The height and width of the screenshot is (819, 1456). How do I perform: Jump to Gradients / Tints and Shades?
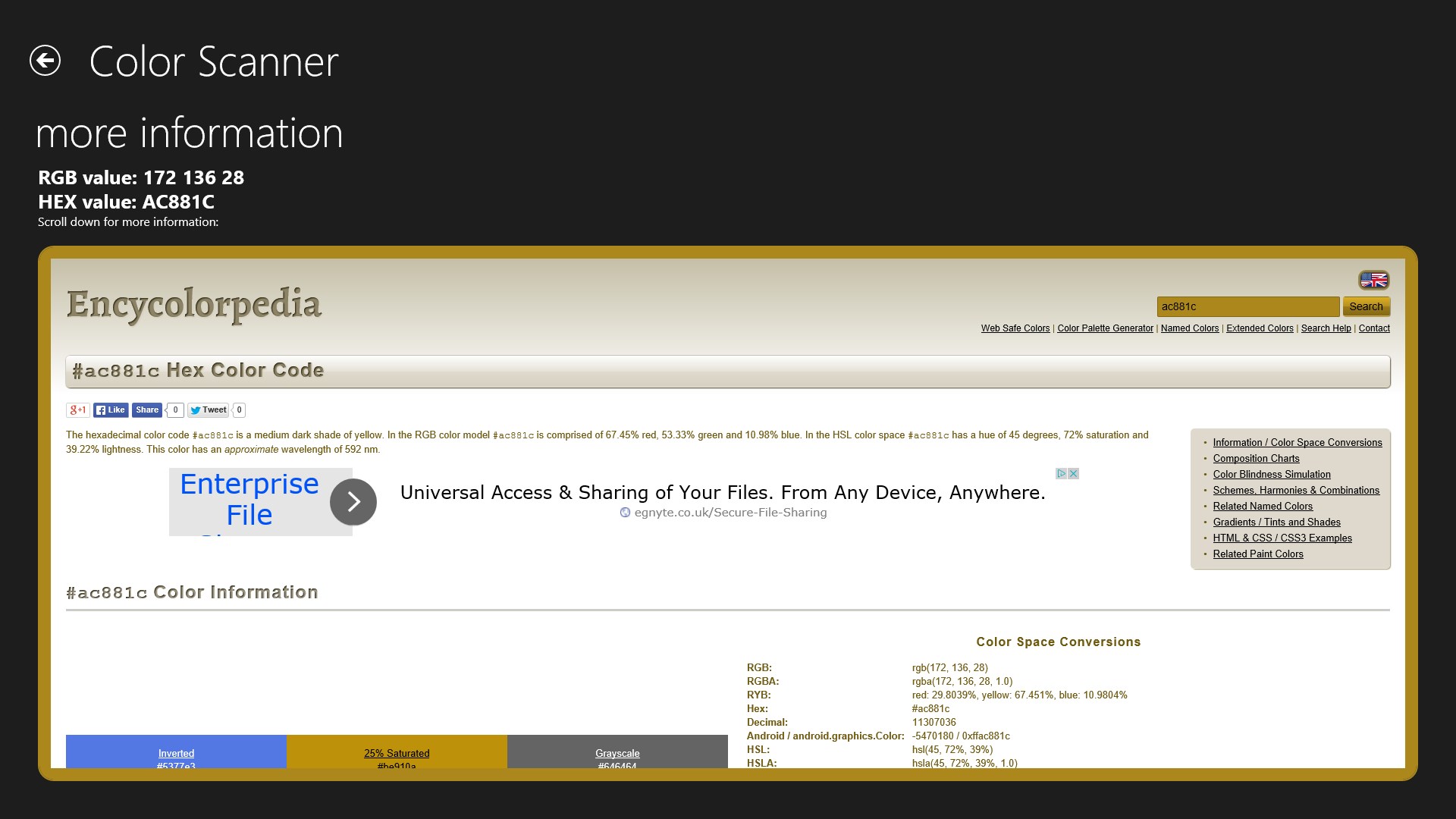(1276, 522)
